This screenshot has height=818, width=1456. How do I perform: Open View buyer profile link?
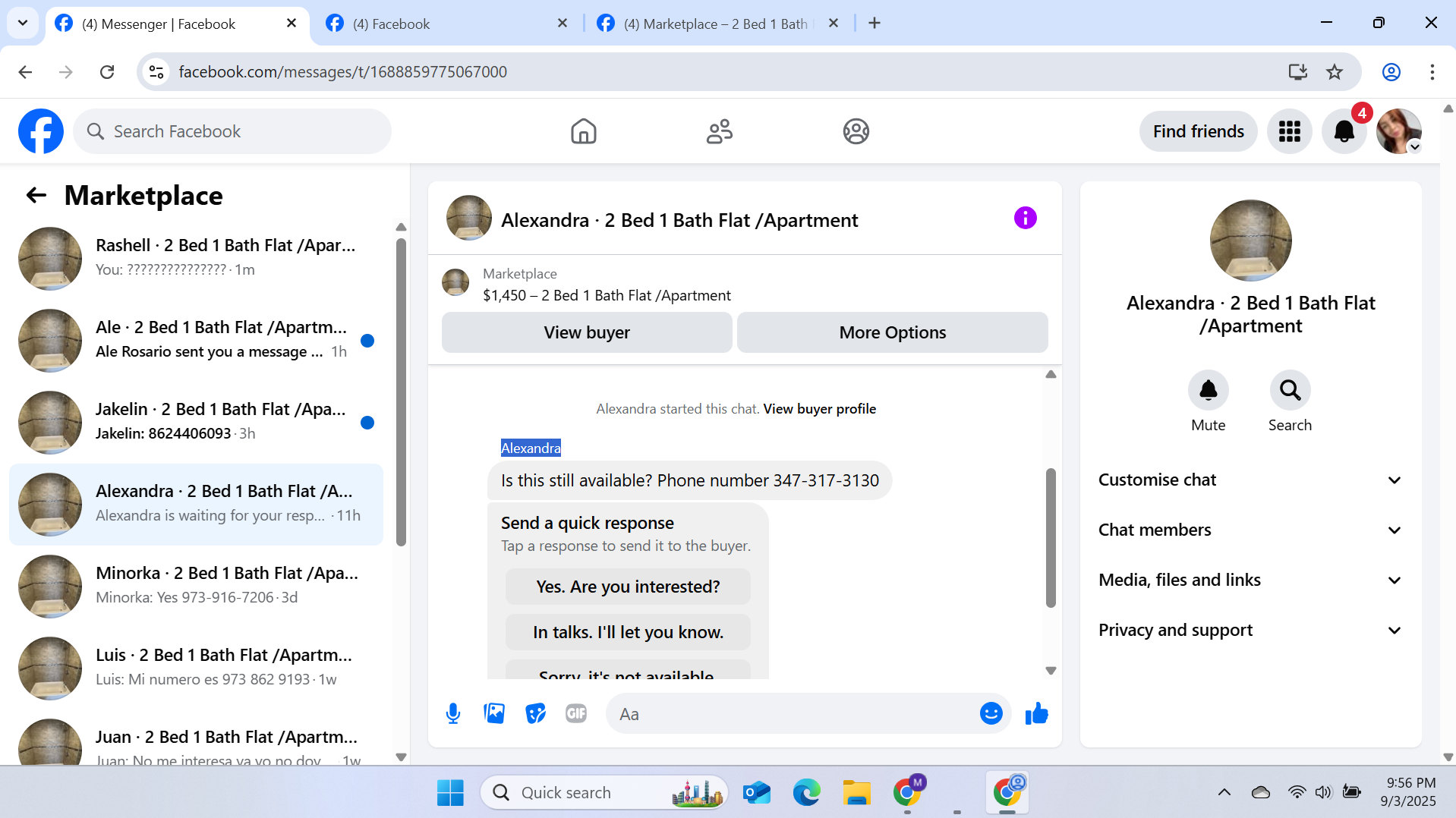coord(819,409)
